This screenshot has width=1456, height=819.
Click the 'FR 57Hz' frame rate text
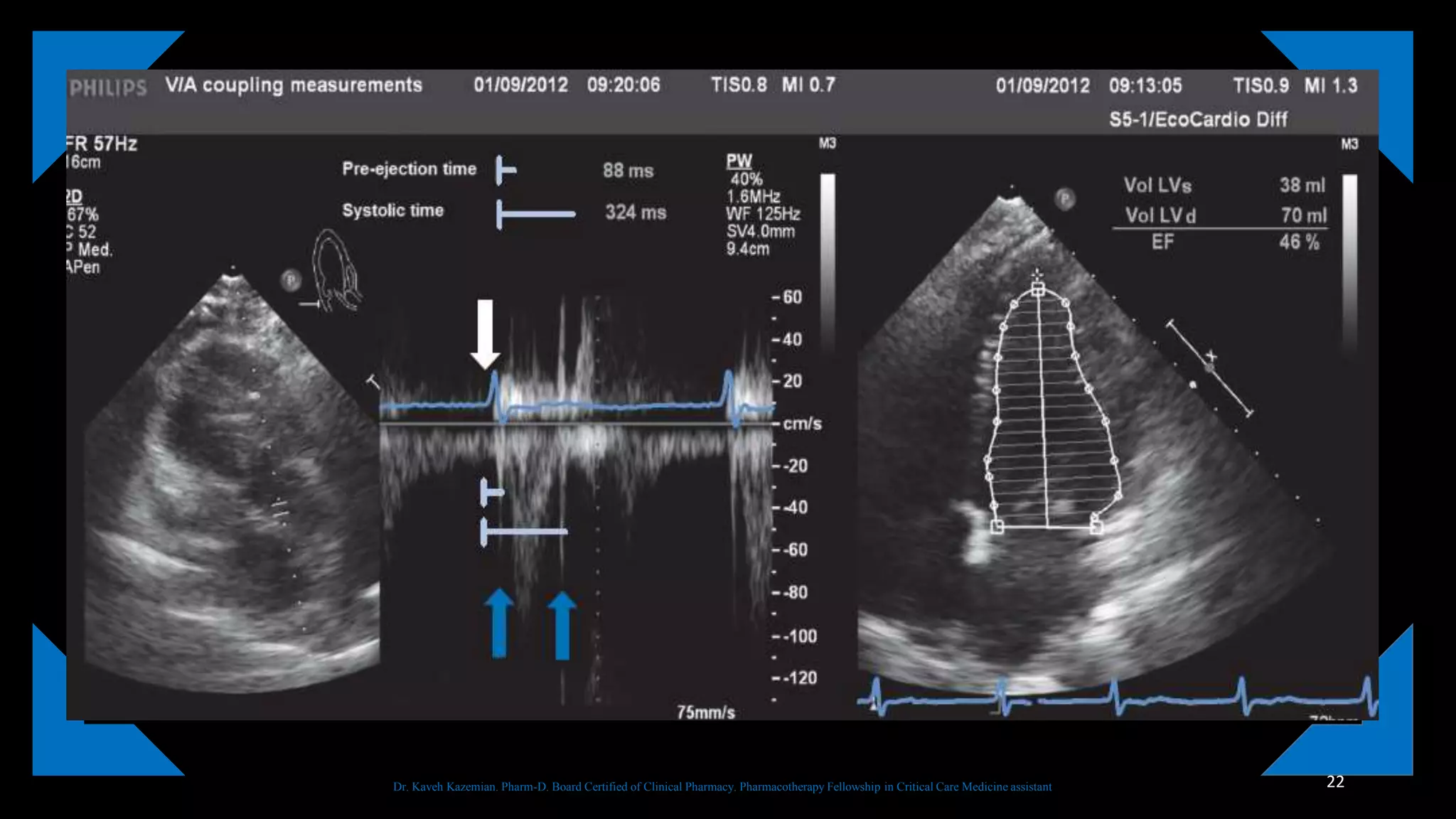click(x=102, y=144)
